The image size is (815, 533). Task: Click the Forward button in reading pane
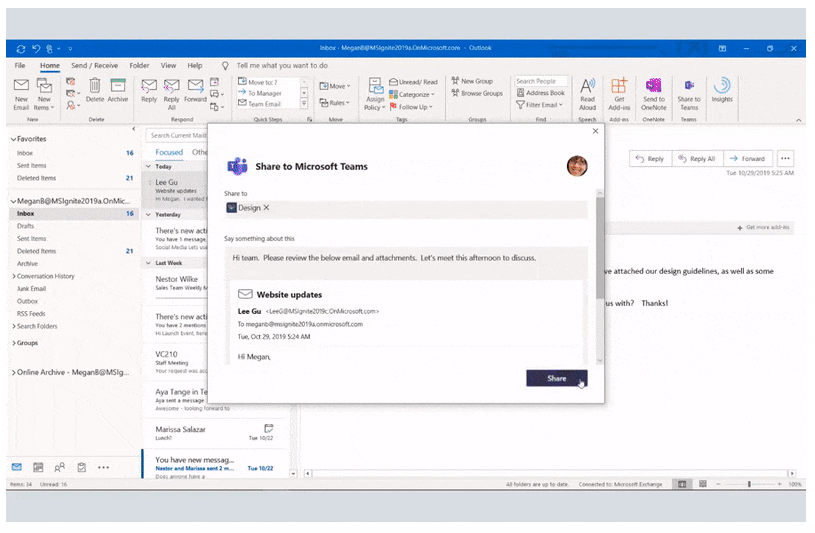747,159
